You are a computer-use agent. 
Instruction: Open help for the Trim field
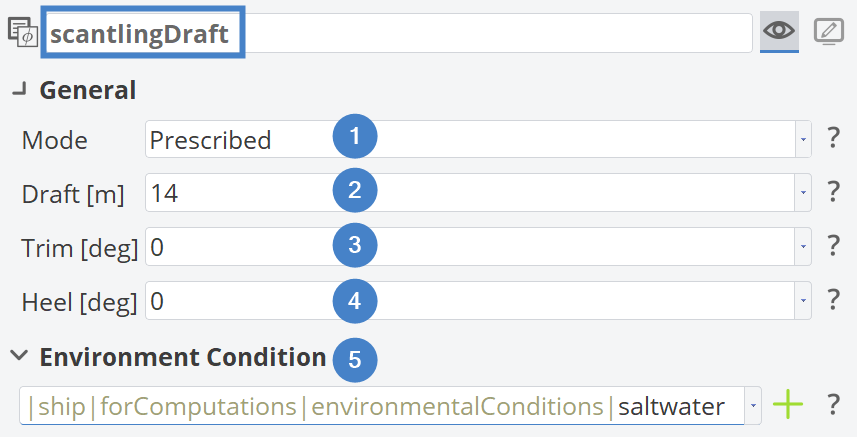pos(833,246)
